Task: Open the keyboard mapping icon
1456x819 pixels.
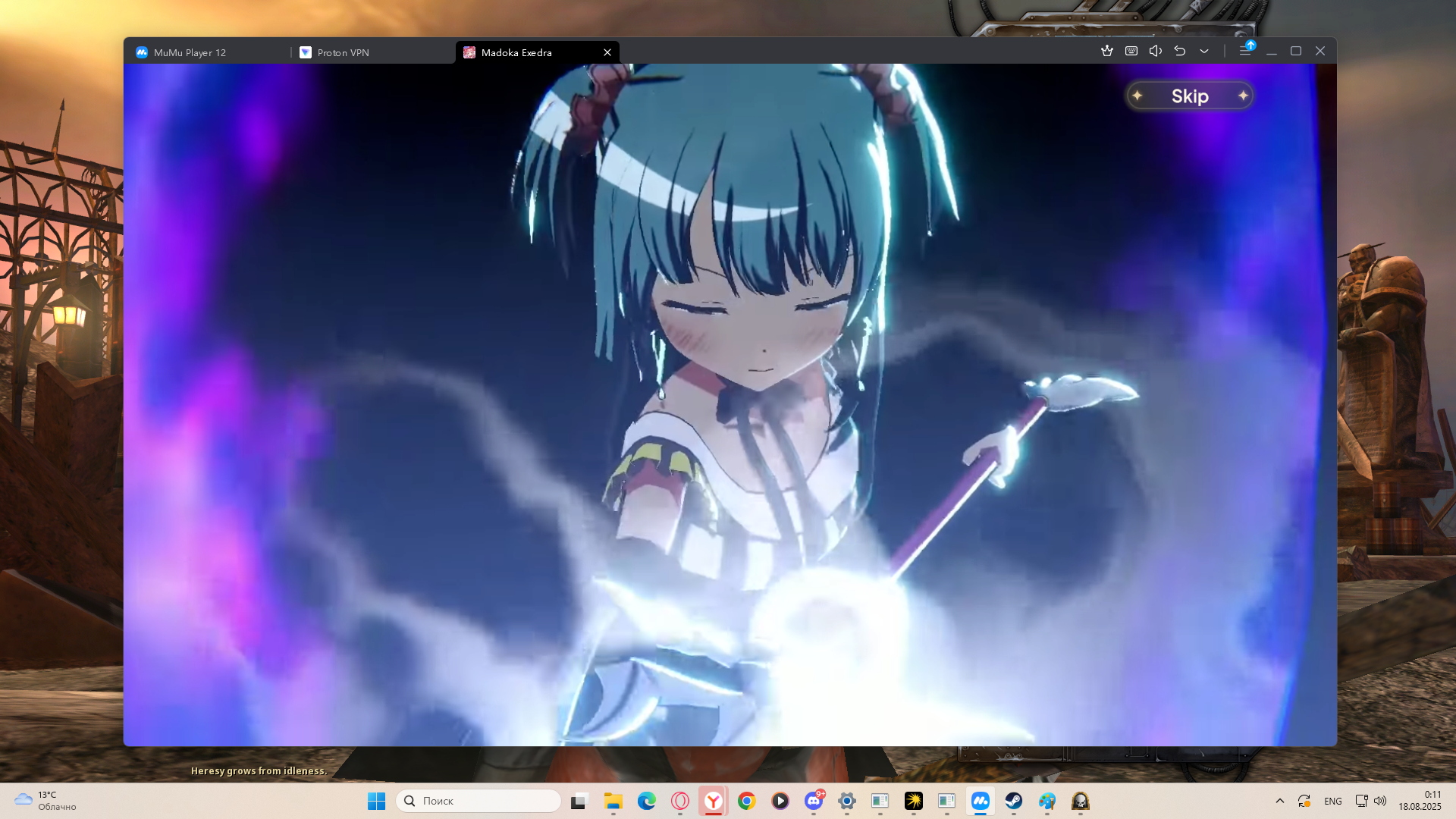Action: point(1131,51)
